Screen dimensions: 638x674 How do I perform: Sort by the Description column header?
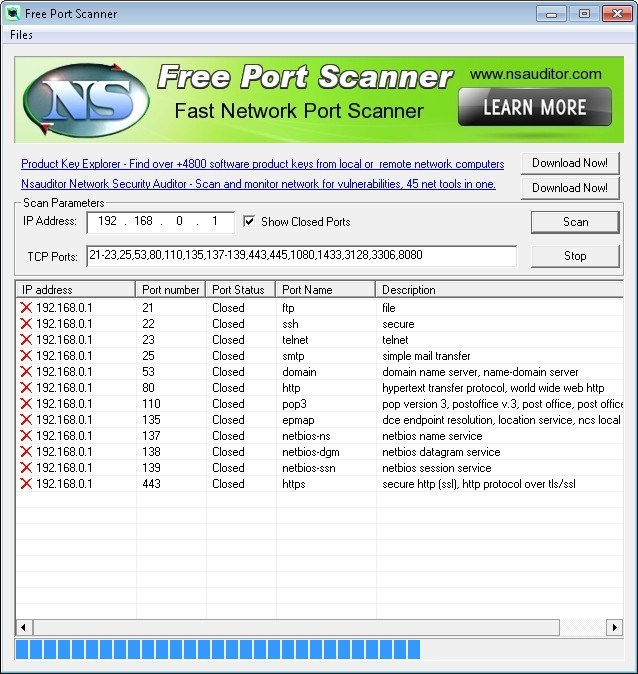500,289
